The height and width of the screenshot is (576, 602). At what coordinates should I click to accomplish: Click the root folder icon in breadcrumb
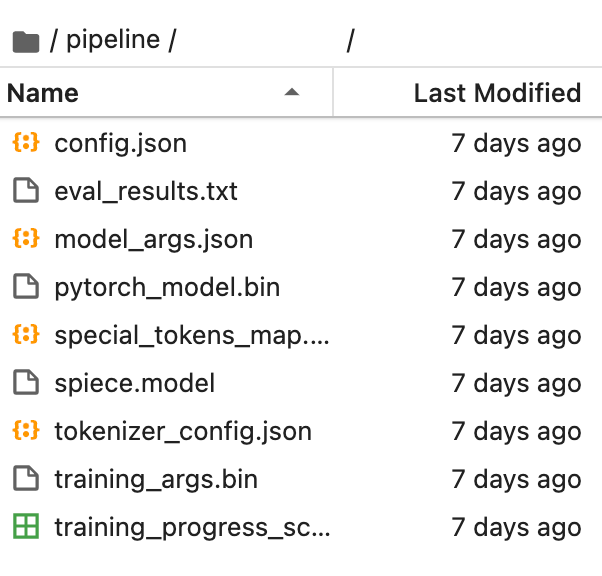coord(26,41)
